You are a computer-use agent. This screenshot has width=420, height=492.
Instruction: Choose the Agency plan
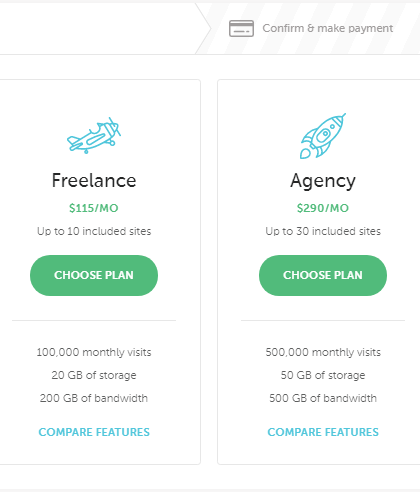(323, 275)
